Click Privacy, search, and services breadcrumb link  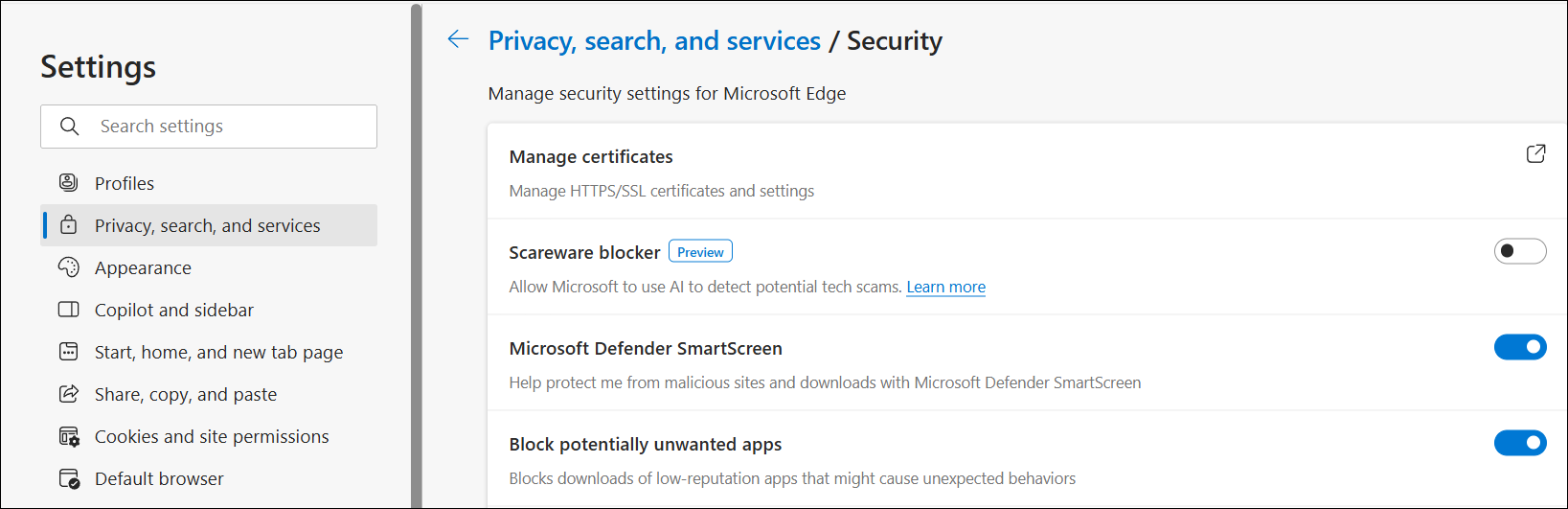[x=654, y=40]
